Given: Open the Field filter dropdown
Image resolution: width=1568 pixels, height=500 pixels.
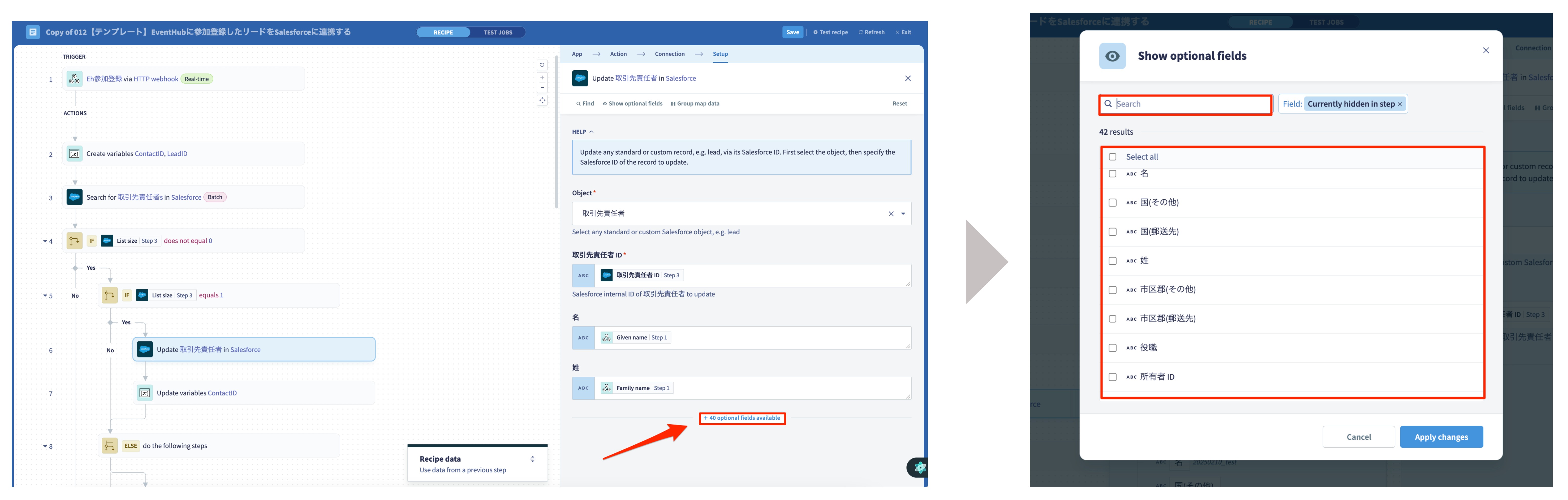Looking at the screenshot, I should click(1343, 105).
